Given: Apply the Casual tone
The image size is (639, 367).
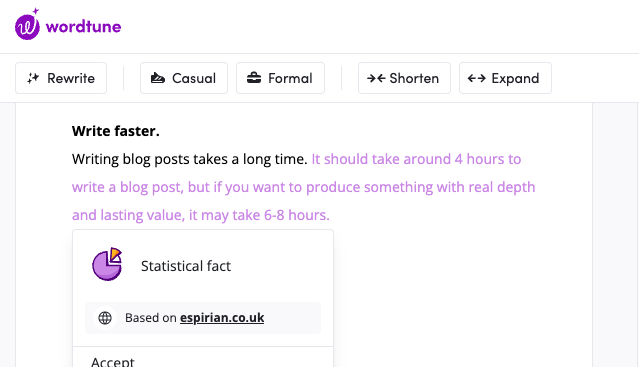Looking at the screenshot, I should tap(184, 78).
